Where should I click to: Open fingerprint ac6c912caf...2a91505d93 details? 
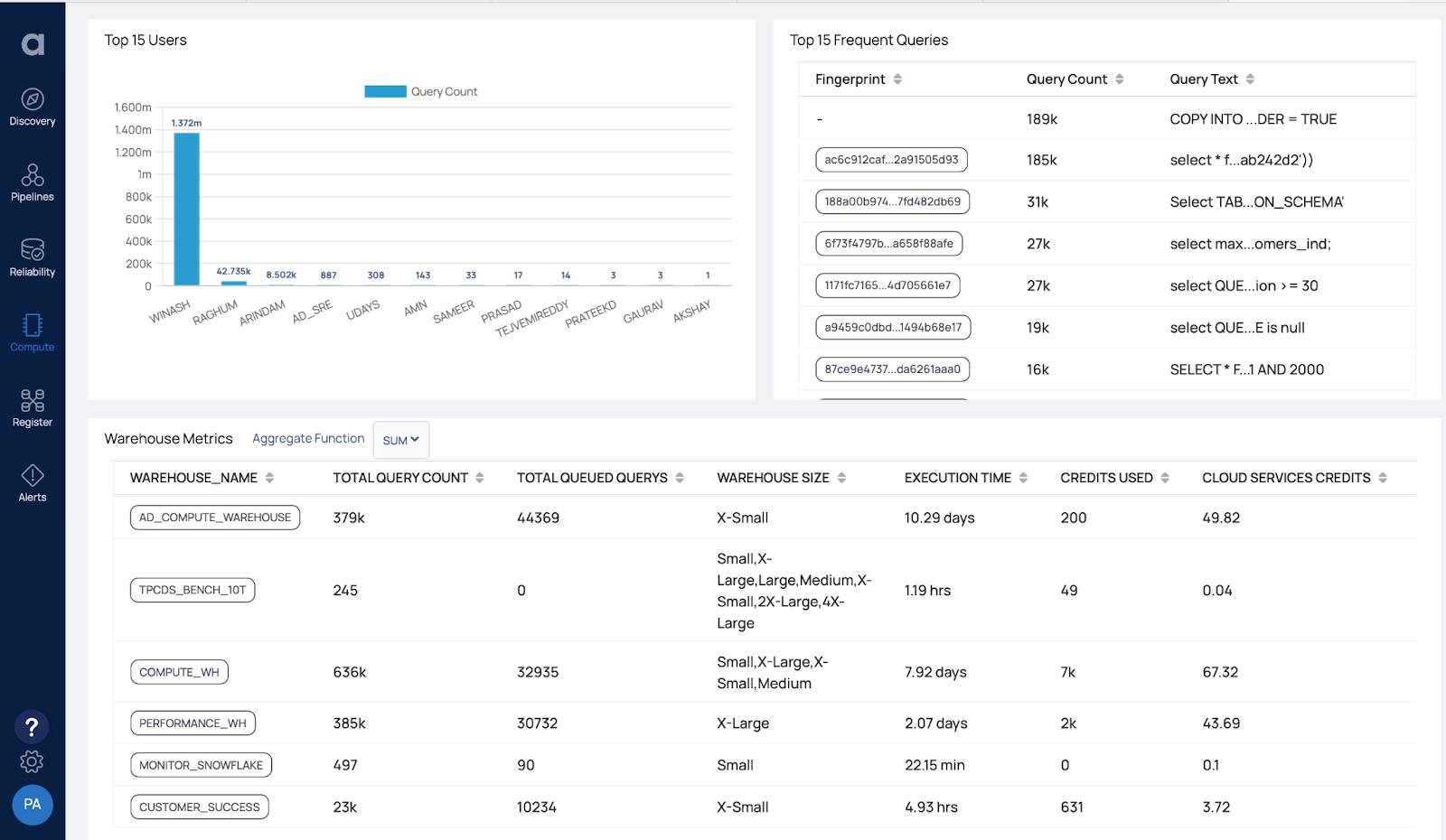tap(892, 159)
